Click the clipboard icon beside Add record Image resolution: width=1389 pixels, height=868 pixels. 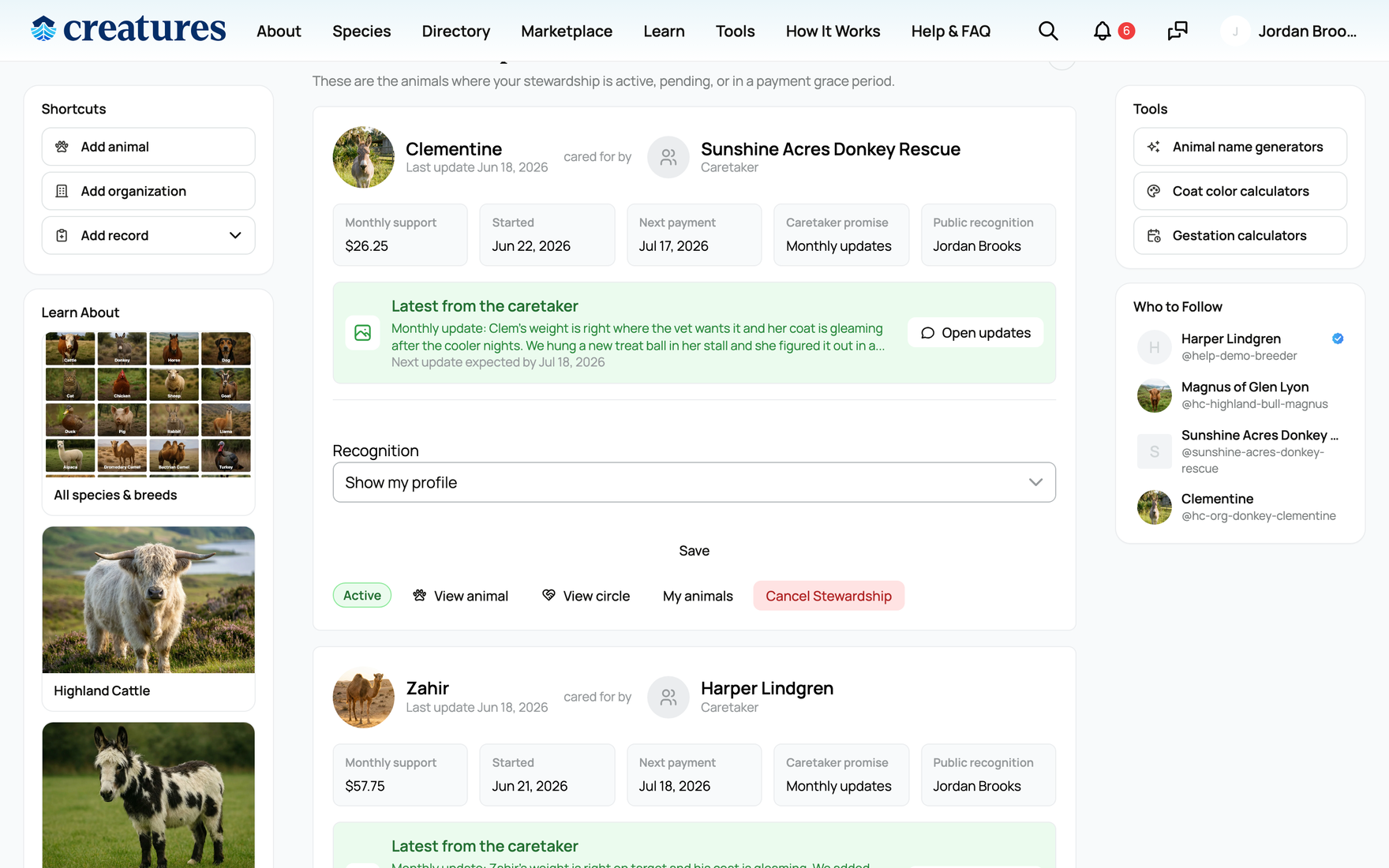pyautogui.click(x=62, y=235)
